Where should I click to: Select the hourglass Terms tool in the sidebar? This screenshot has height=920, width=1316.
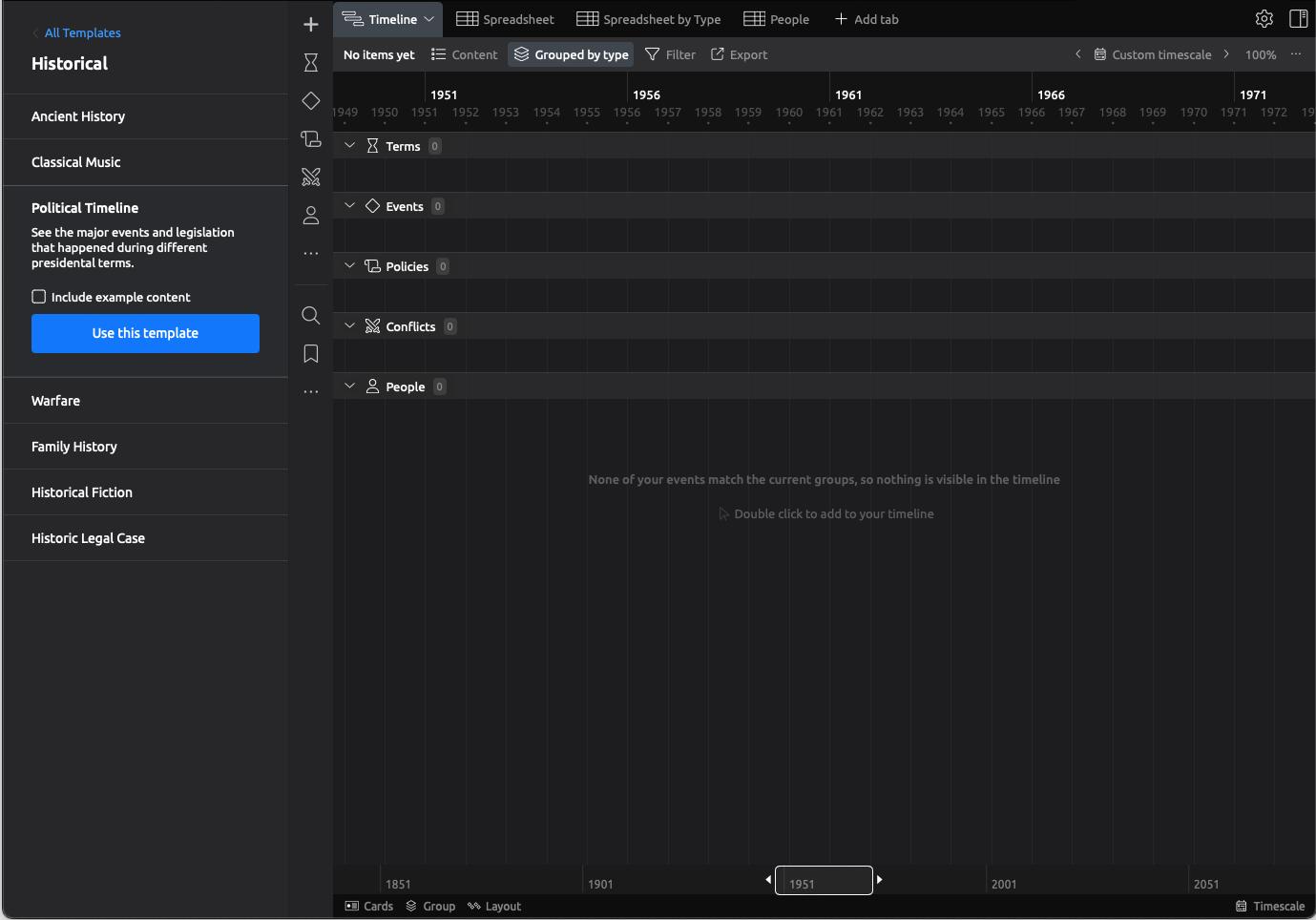coord(310,63)
